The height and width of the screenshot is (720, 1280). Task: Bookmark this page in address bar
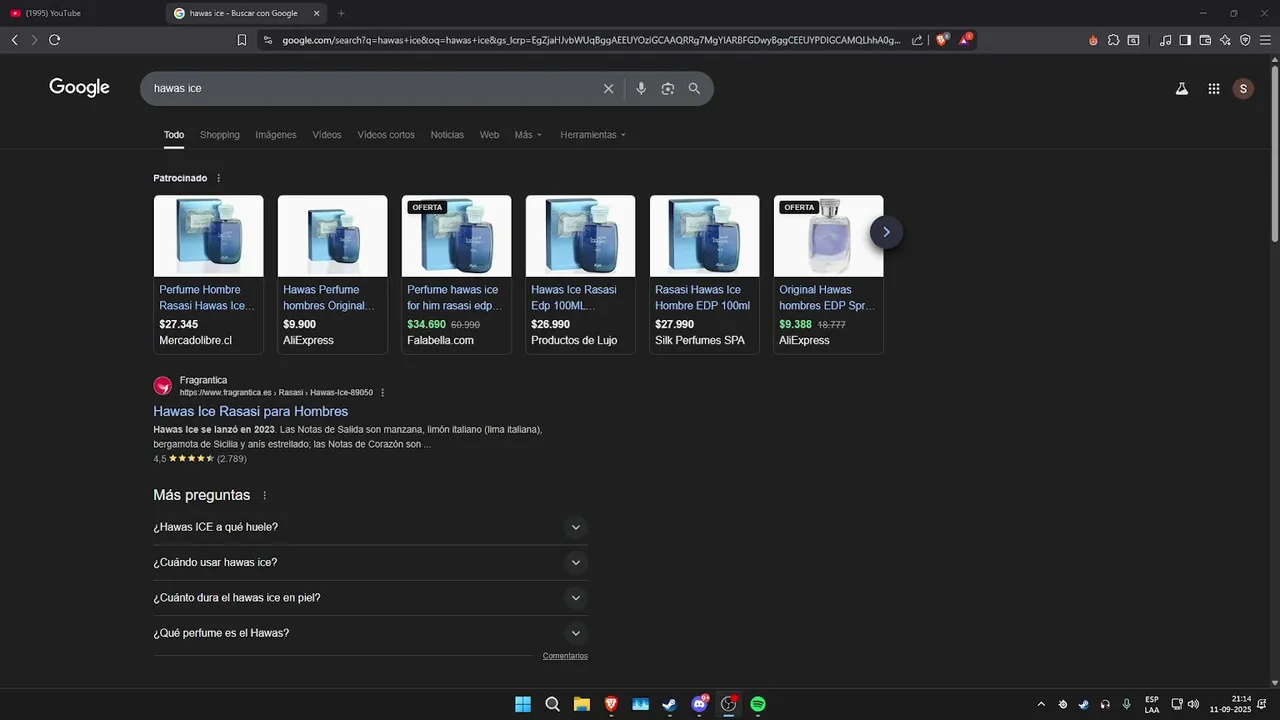[242, 40]
